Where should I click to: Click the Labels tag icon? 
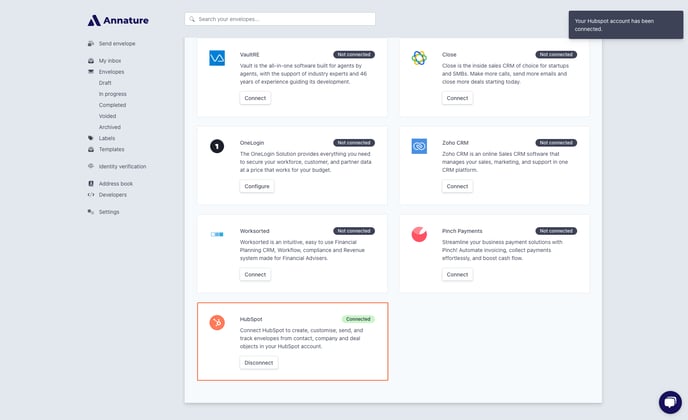(x=91, y=138)
